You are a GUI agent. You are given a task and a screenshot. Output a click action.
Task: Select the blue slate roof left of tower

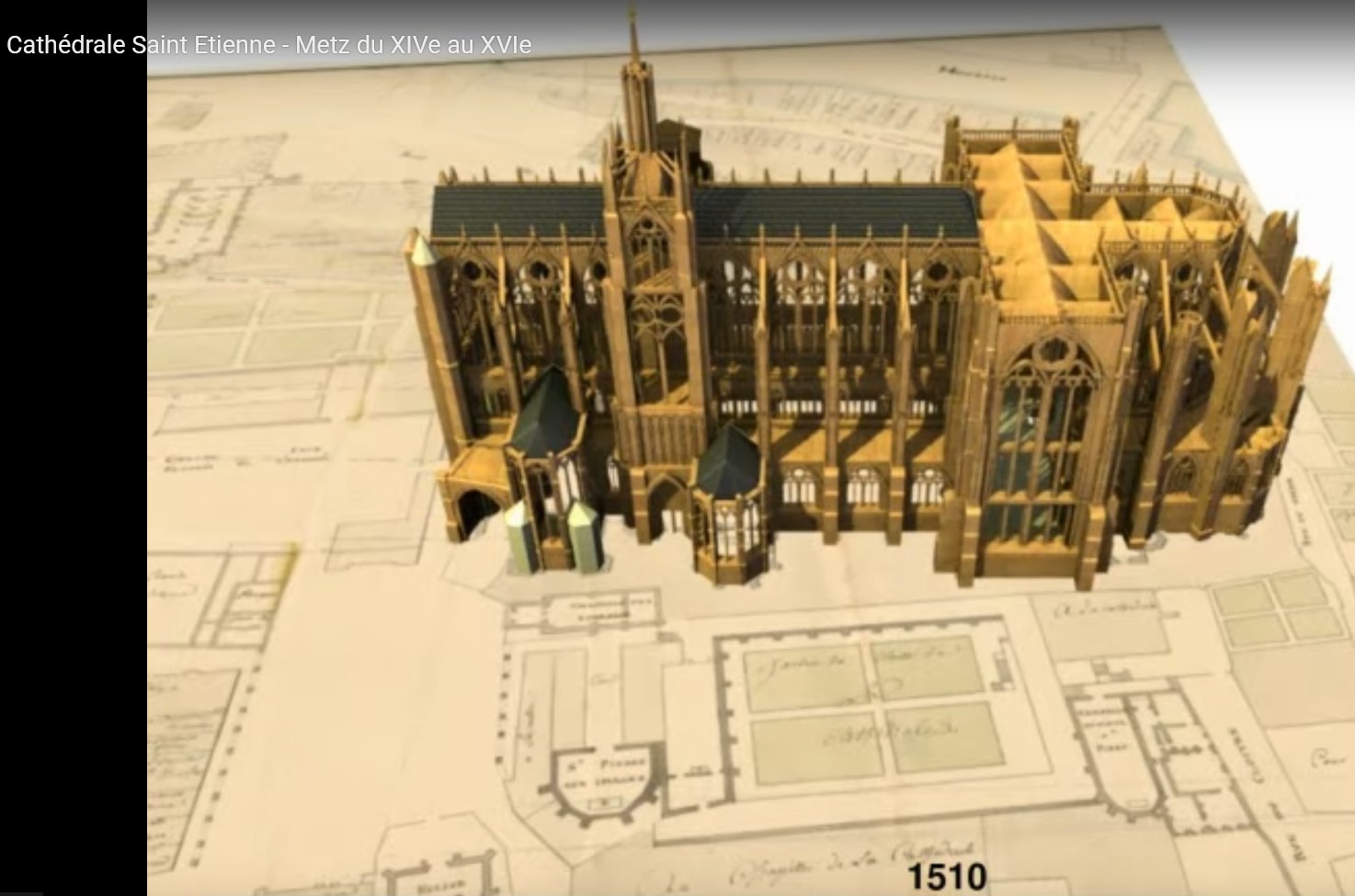[x=517, y=211]
